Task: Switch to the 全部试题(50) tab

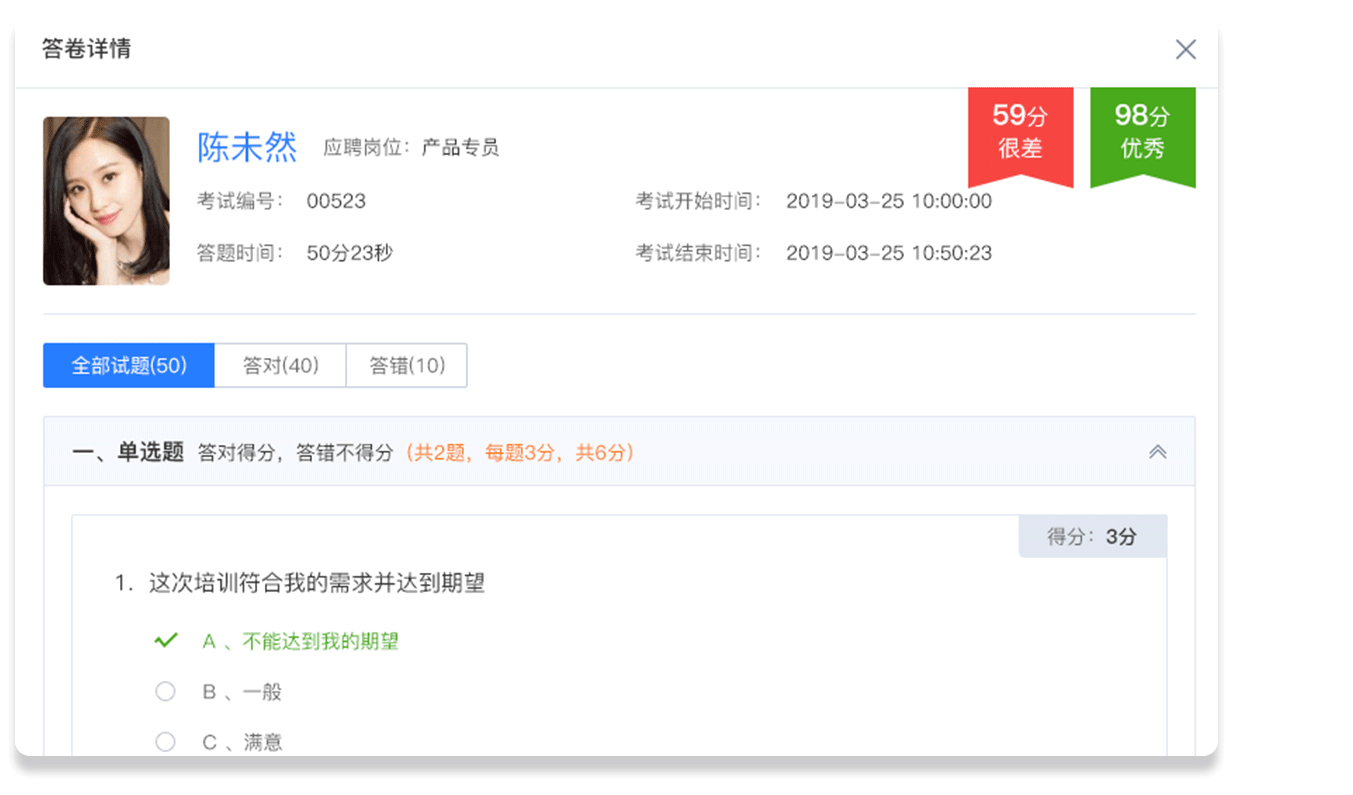Action: [129, 366]
